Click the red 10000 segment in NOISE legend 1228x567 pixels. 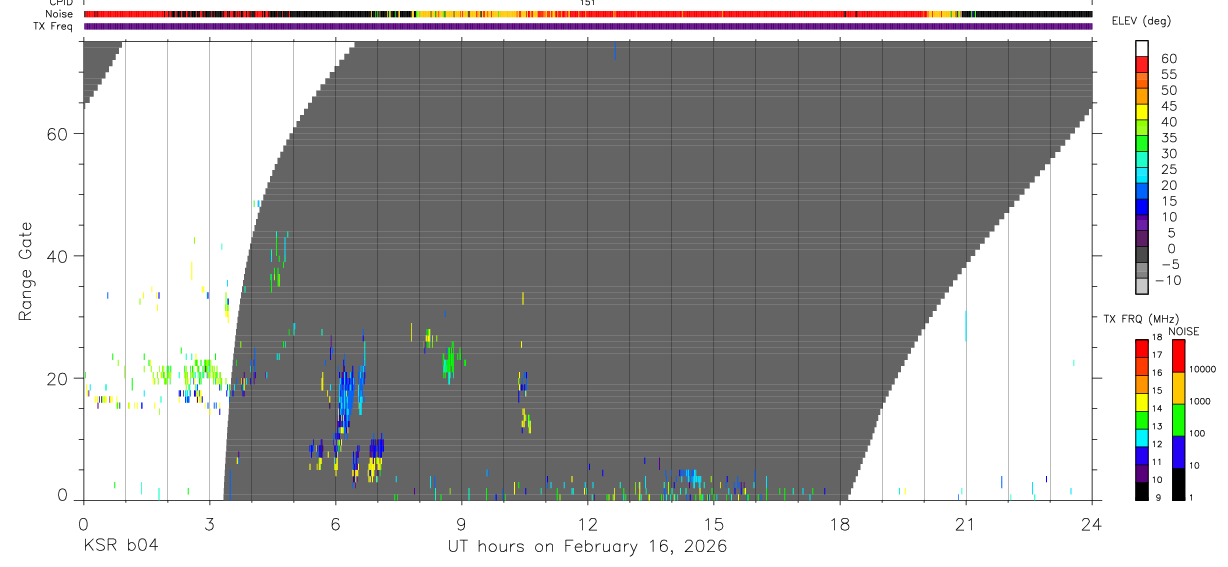(1178, 356)
